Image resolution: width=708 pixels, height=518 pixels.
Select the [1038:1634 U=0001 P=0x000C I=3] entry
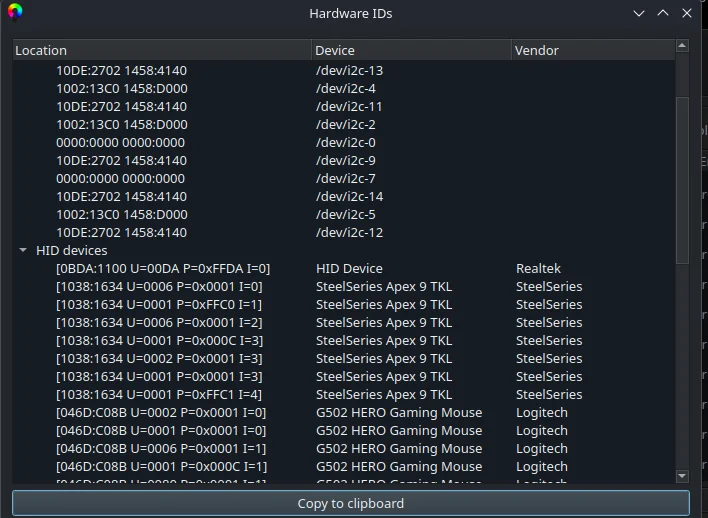pyautogui.click(x=159, y=341)
